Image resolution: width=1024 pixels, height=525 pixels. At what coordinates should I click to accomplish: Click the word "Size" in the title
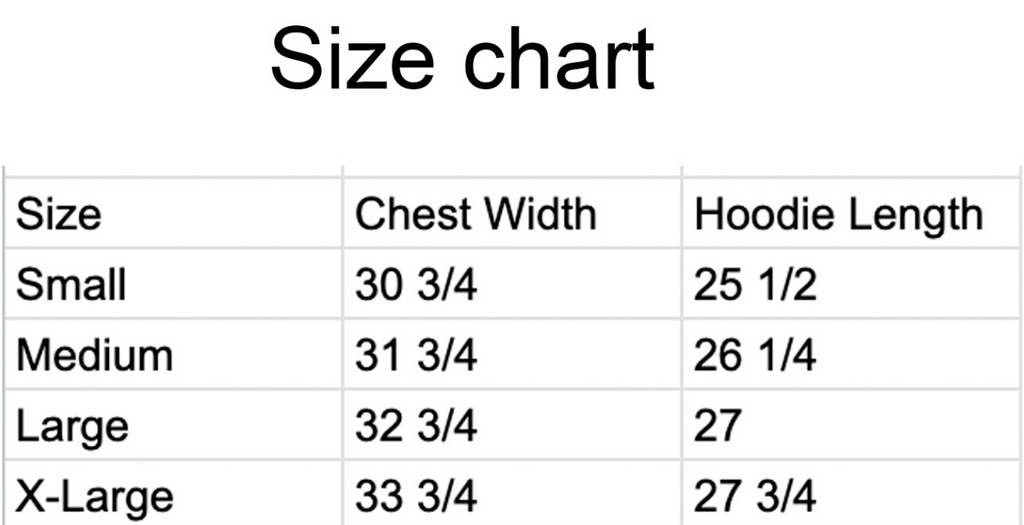pos(351,59)
